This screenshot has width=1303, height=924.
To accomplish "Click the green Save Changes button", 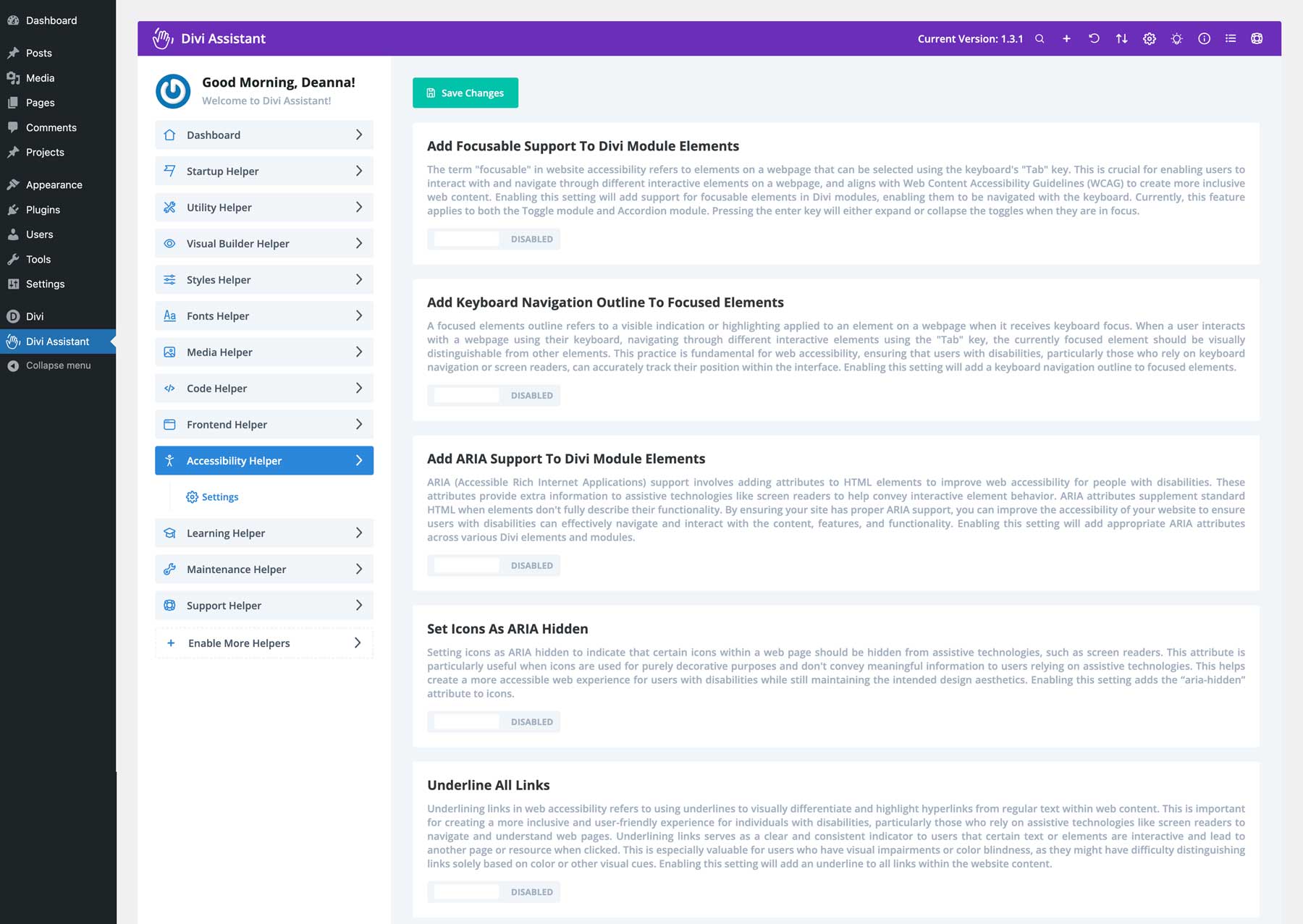I will 465,93.
